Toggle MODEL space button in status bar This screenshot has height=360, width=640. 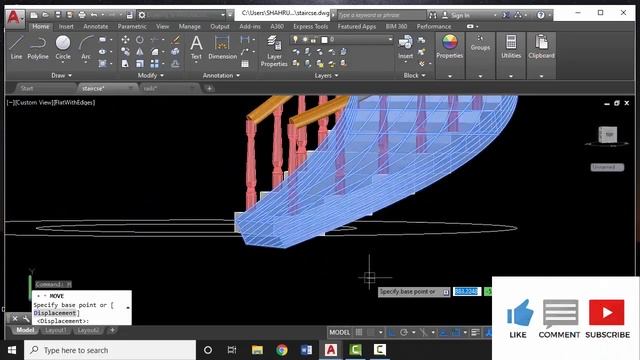click(x=340, y=332)
